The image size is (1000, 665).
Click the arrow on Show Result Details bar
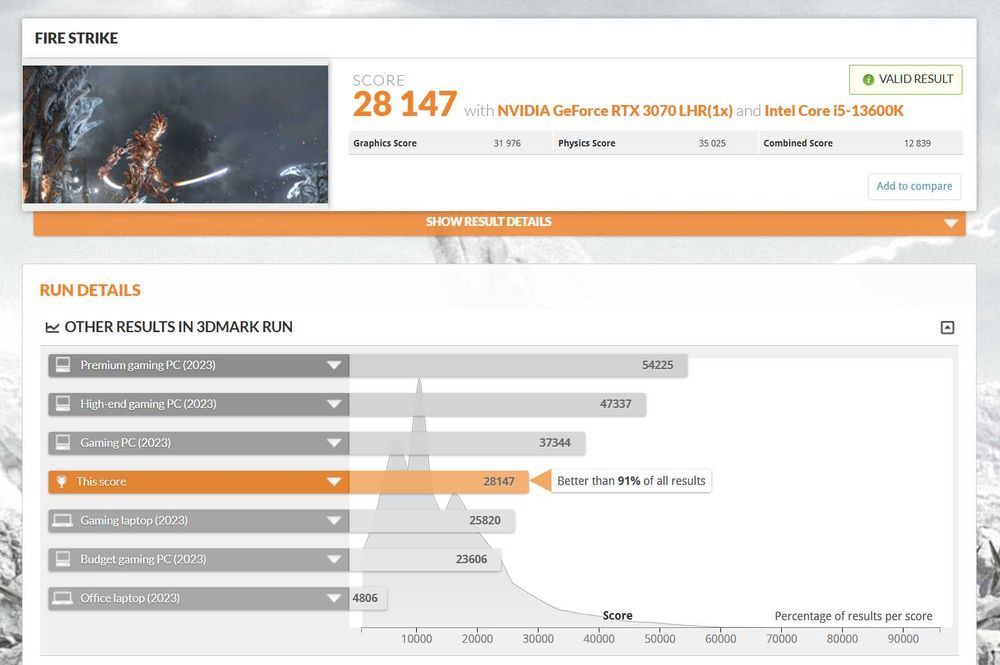tap(951, 223)
